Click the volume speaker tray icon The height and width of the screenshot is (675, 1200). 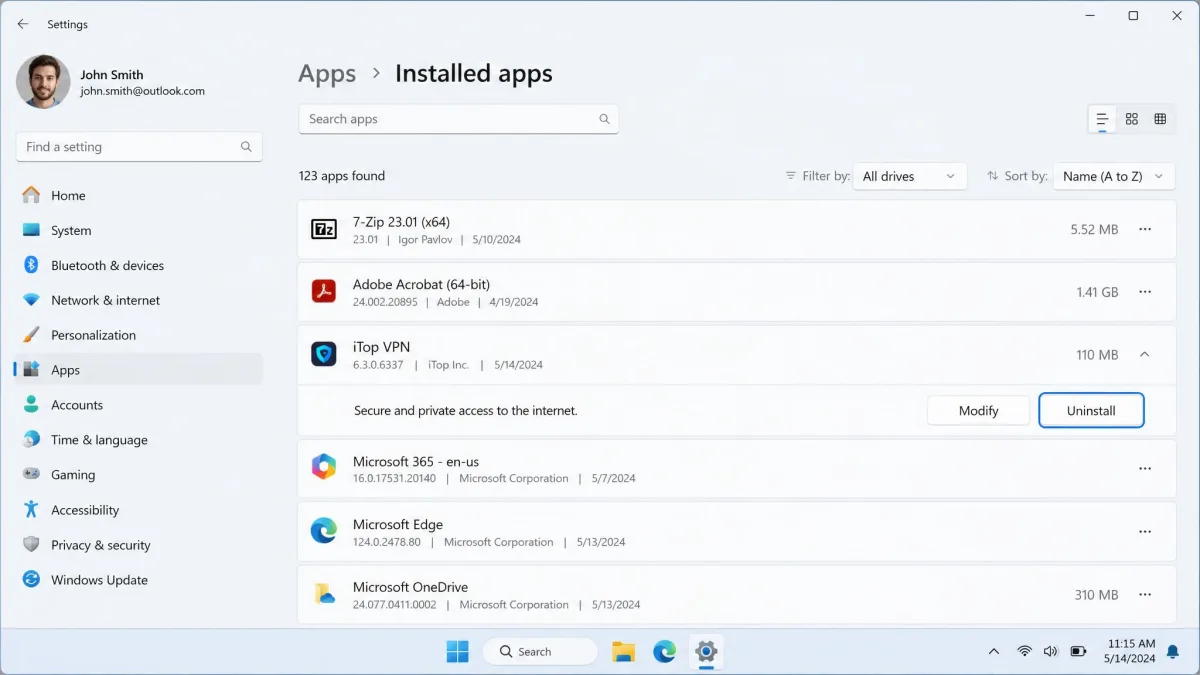[x=1050, y=651]
